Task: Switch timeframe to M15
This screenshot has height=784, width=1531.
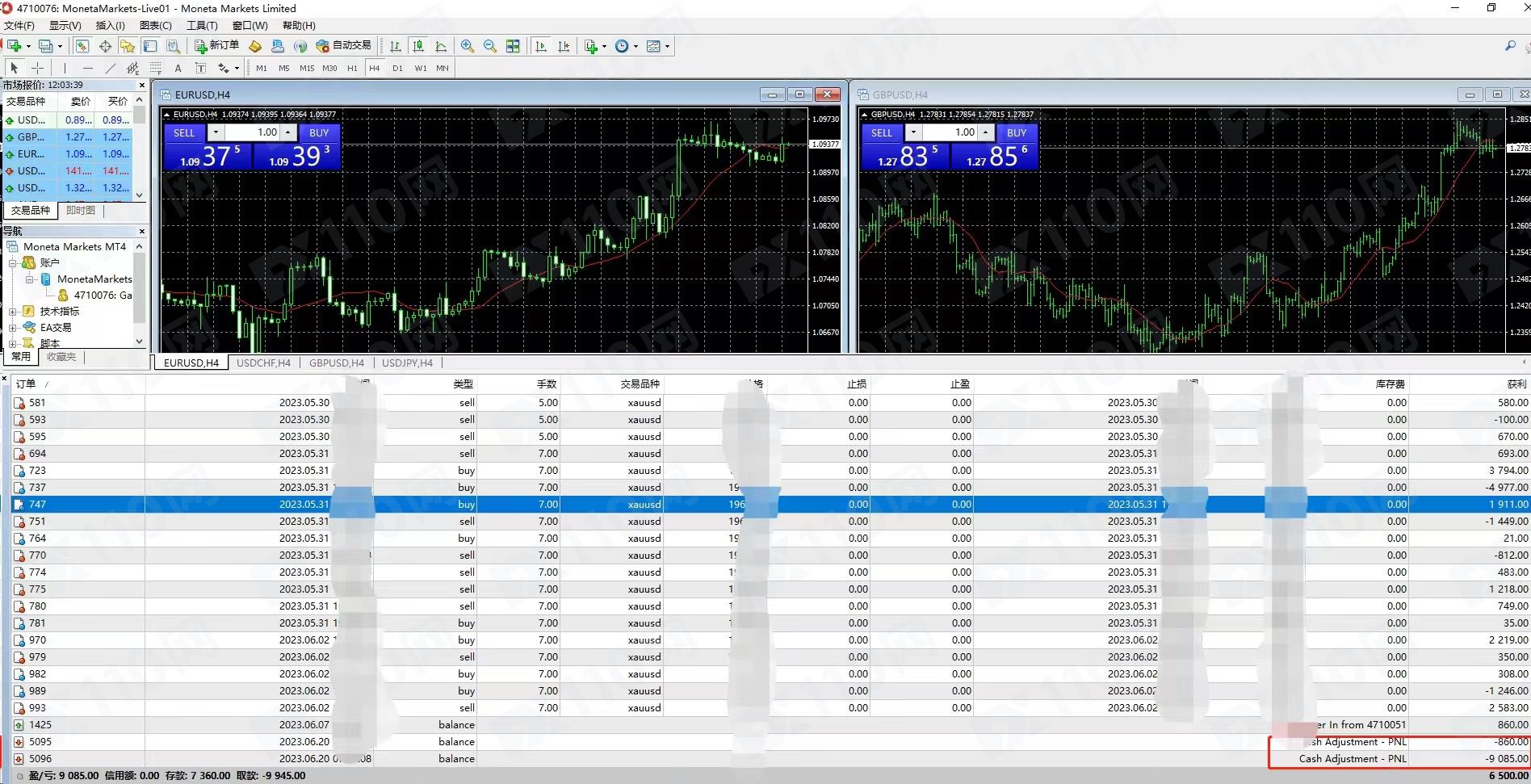Action: tap(307, 68)
